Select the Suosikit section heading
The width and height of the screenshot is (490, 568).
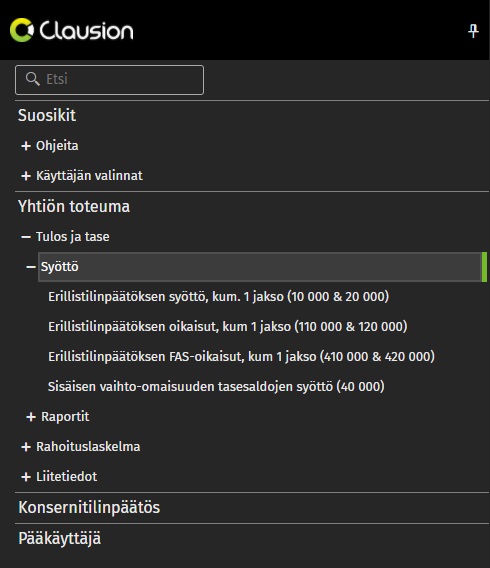(47, 116)
